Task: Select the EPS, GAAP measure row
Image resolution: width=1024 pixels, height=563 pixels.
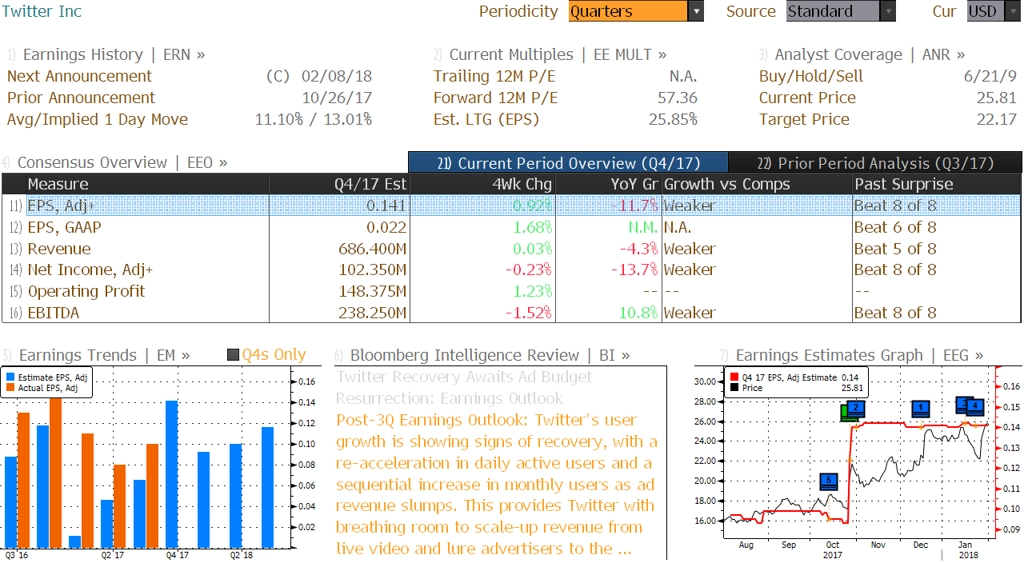Action: coord(511,227)
